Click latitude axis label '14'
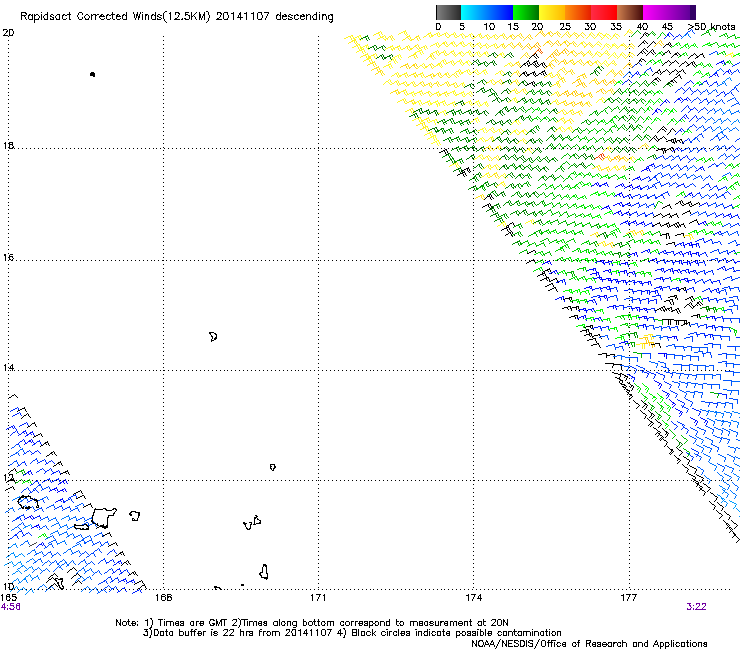The height and width of the screenshot is (650, 740). [8, 367]
